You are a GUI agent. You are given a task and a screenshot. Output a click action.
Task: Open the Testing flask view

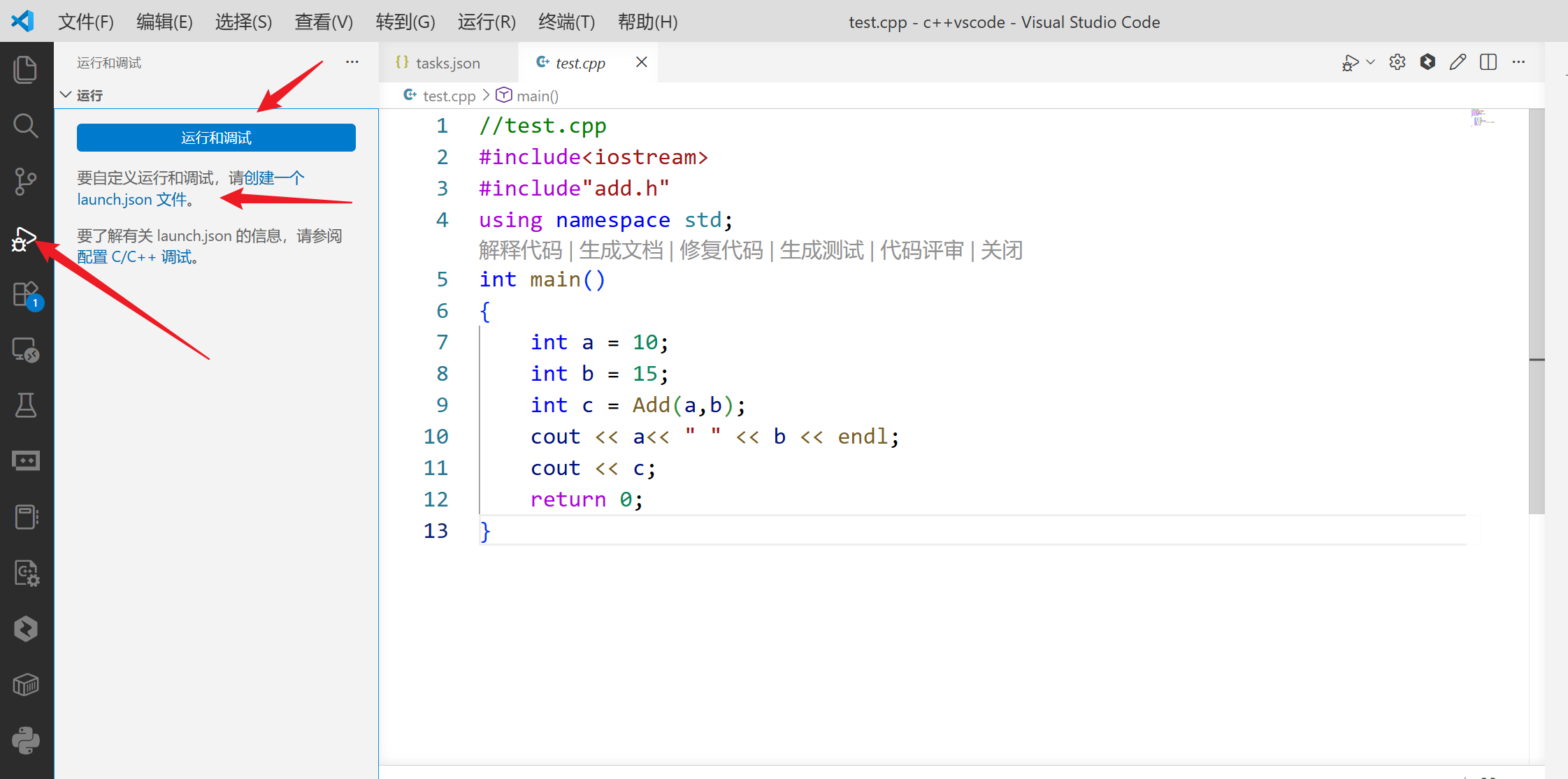[26, 405]
